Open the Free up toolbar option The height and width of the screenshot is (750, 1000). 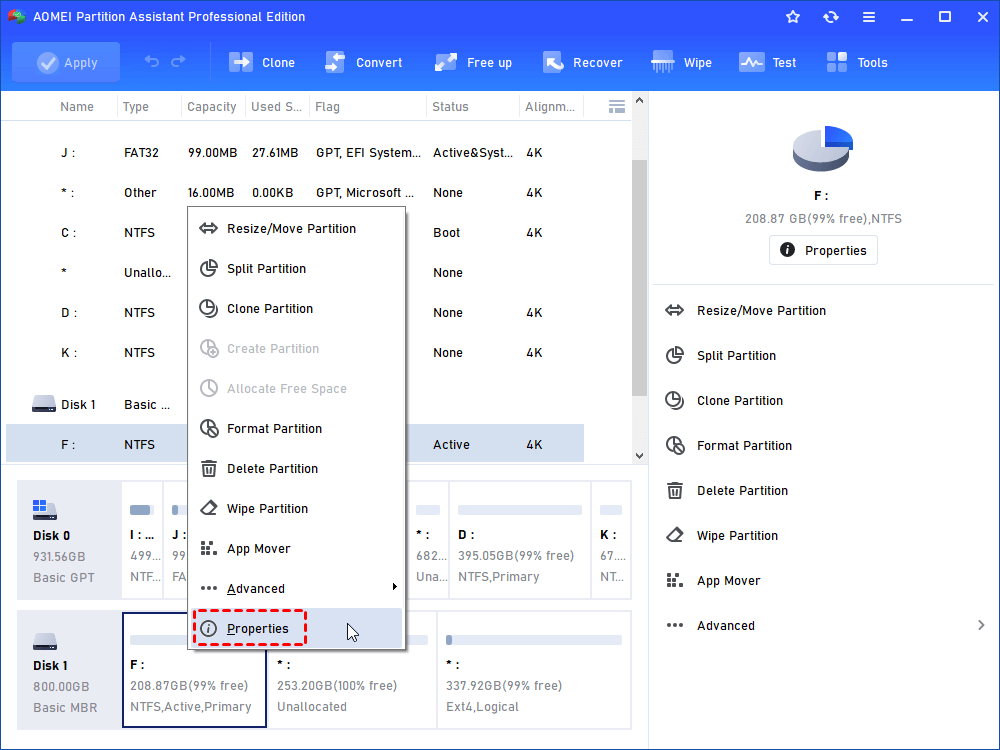(473, 62)
